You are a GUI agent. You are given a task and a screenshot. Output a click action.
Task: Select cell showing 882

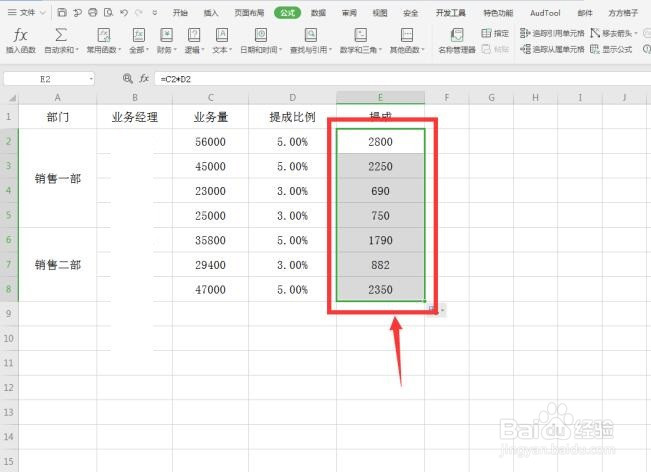pyautogui.click(x=380, y=264)
